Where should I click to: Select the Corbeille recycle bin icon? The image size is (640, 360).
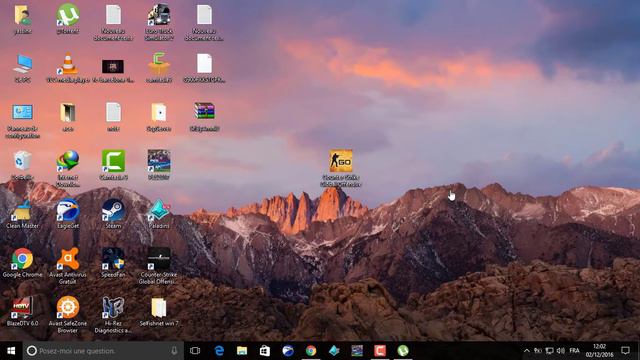pyautogui.click(x=22, y=161)
